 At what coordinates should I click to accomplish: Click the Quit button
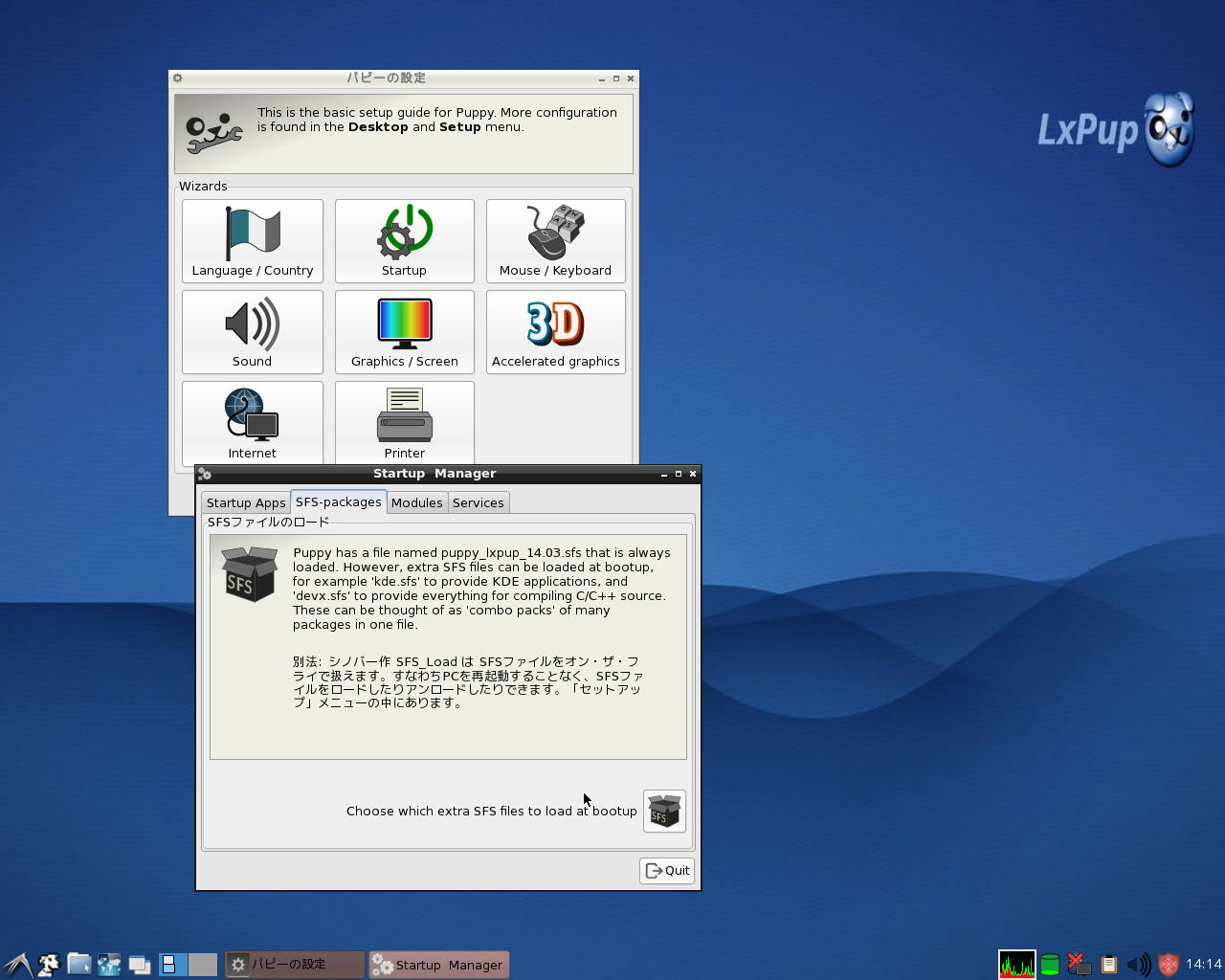(x=667, y=871)
